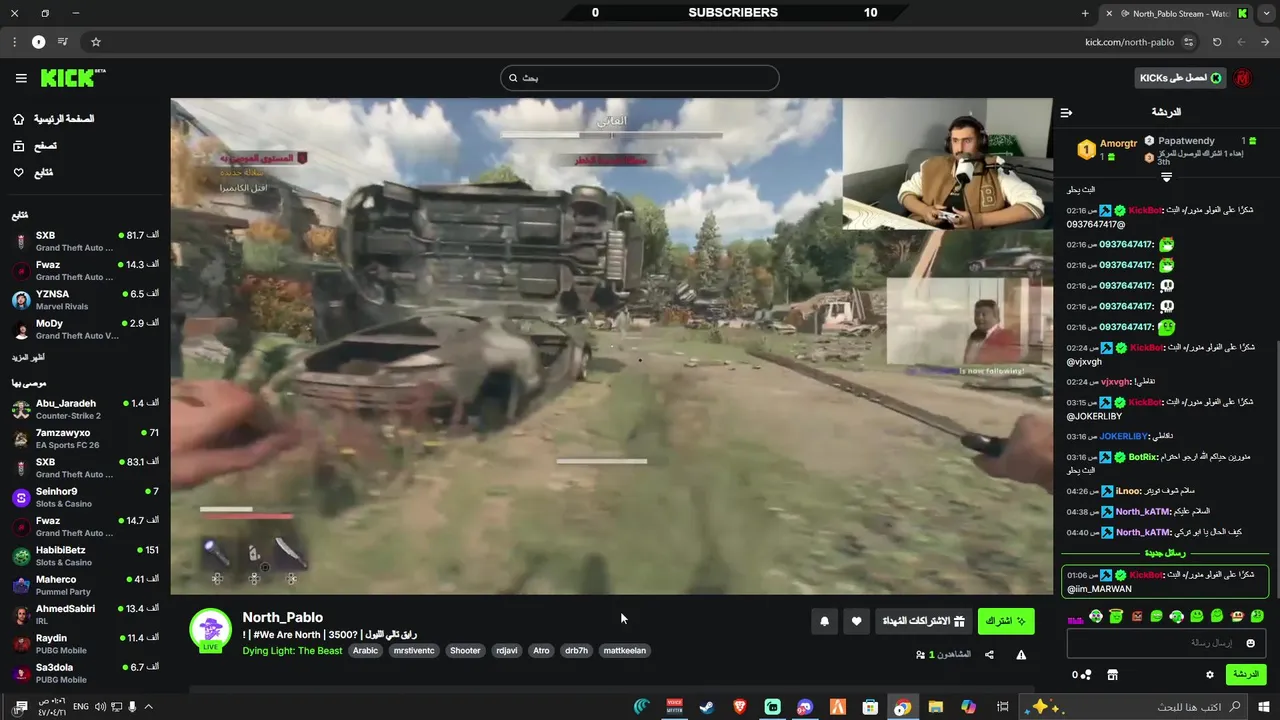Click JOKERLIBY username in chat
Screen dimensions: 1280x720
pos(1122,436)
